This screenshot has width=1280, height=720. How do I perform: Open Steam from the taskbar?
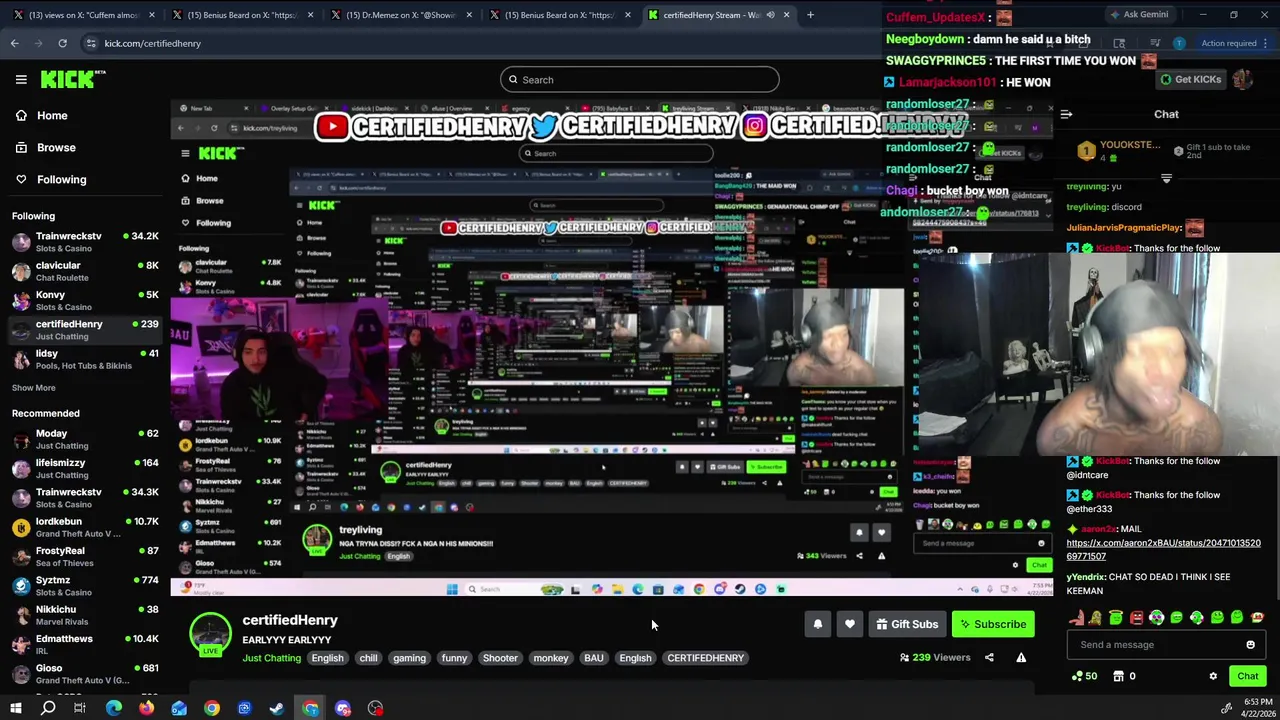pyautogui.click(x=277, y=708)
